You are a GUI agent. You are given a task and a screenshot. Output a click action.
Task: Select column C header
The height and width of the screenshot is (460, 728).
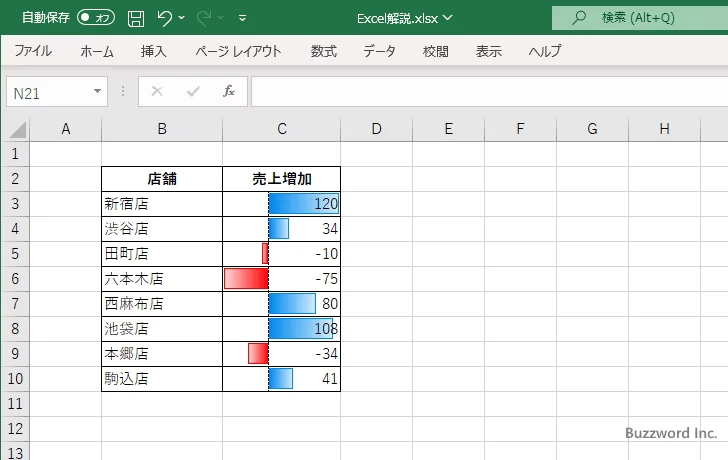pyautogui.click(x=281, y=129)
